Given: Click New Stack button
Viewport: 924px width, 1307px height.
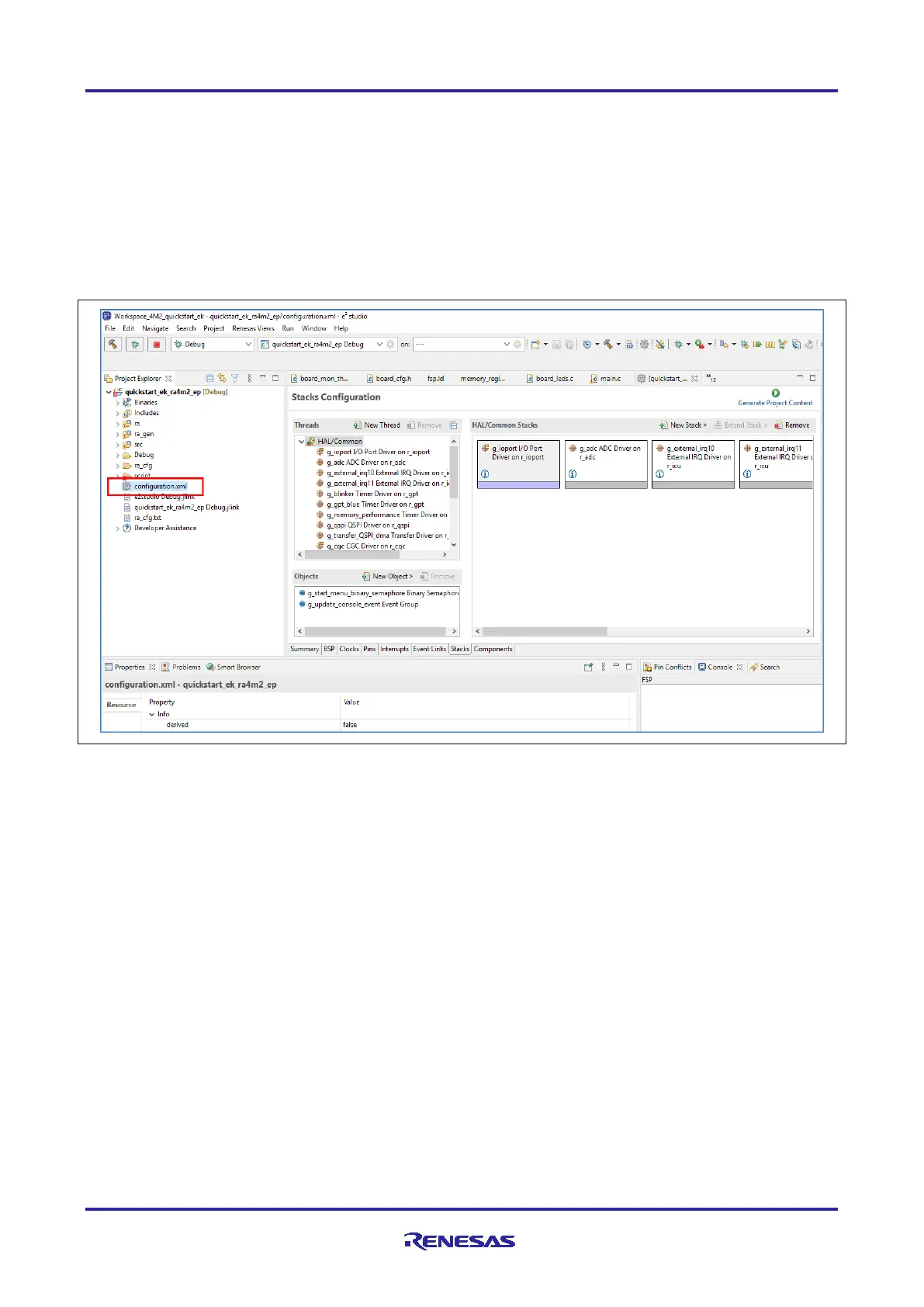Looking at the screenshot, I should tap(683, 425).
